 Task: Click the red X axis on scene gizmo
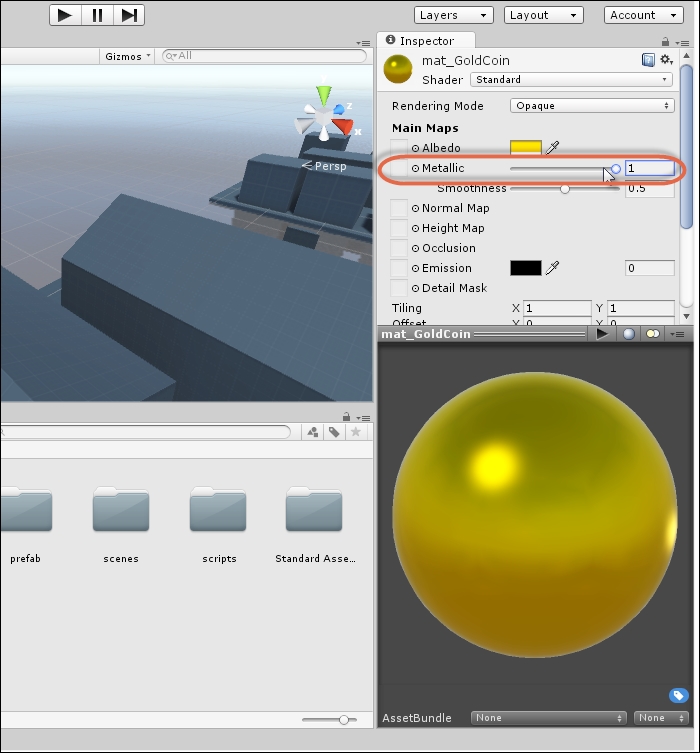343,127
